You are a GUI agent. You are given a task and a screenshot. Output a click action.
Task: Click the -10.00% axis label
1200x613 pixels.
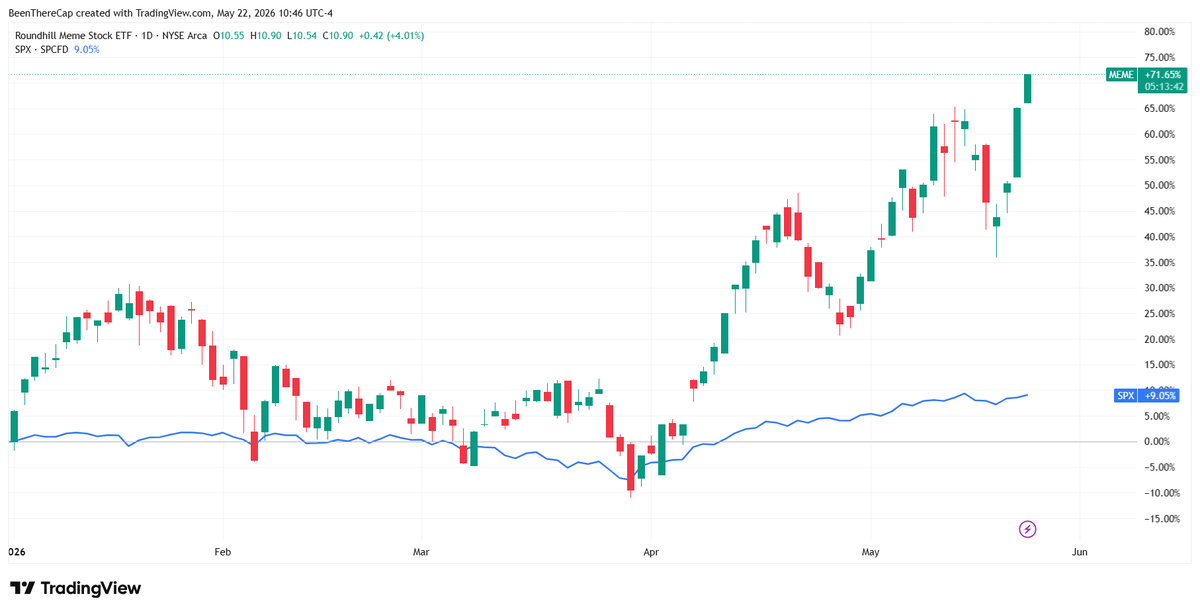click(1161, 492)
